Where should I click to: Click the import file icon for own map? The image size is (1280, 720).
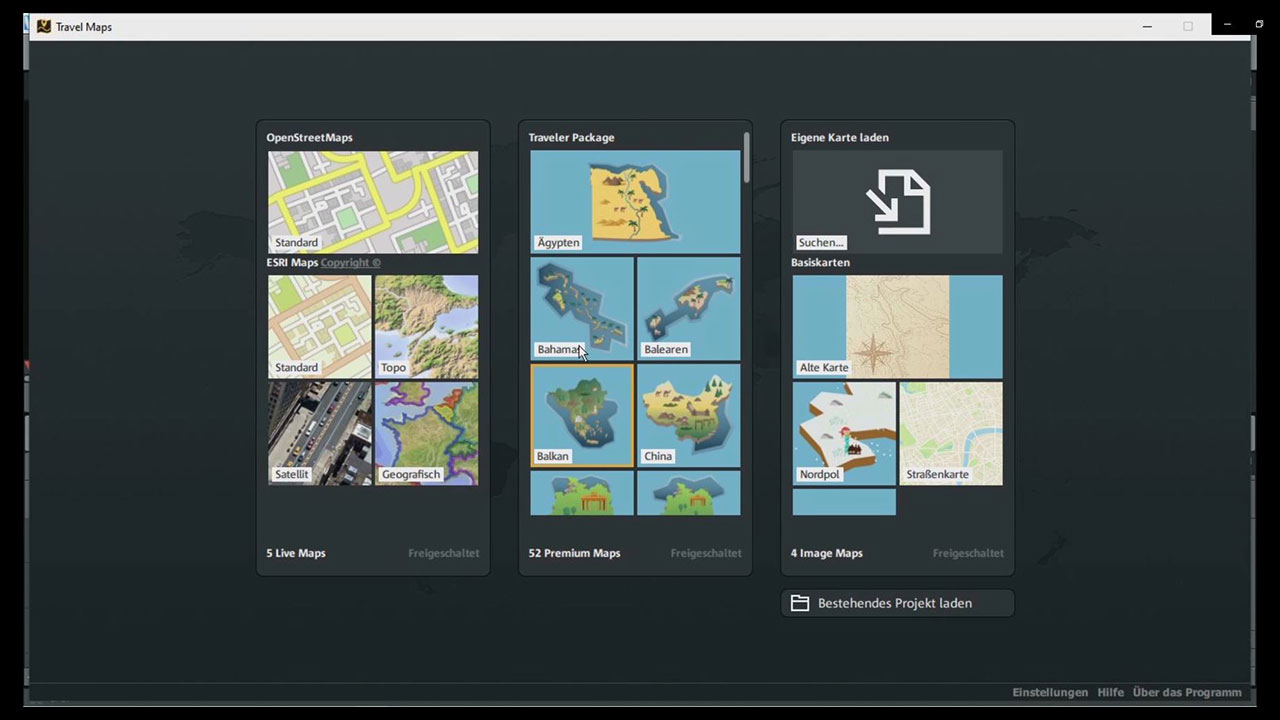(897, 201)
